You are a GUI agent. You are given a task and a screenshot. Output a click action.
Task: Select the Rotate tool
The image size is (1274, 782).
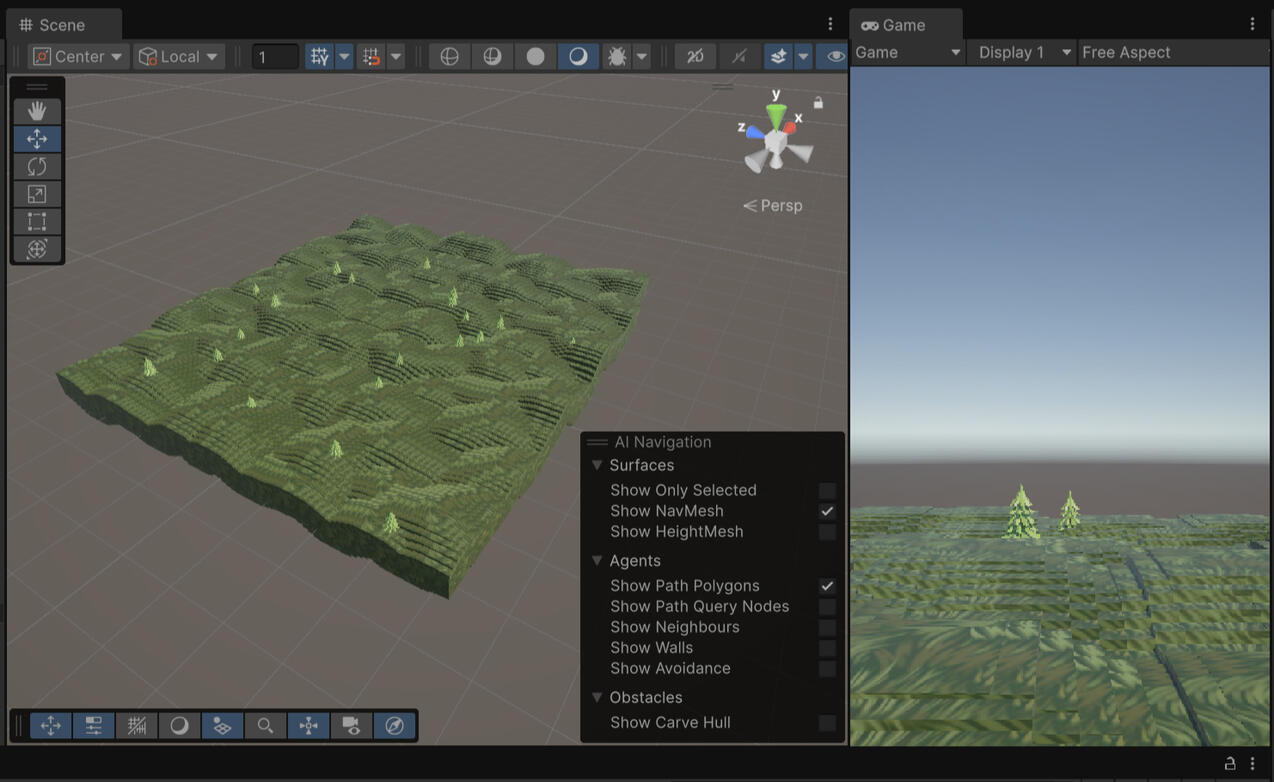37,166
